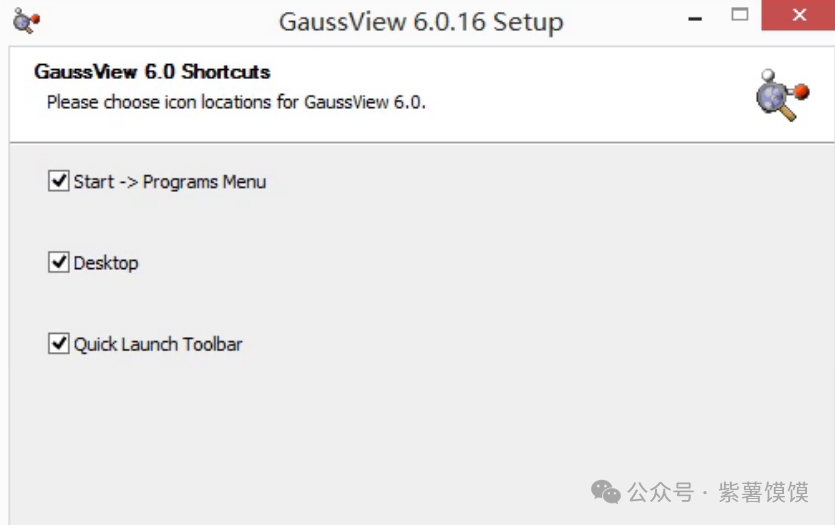The height and width of the screenshot is (525, 835).
Task: Click the "Quick Launch Toolbar" label text
Action: (x=158, y=344)
